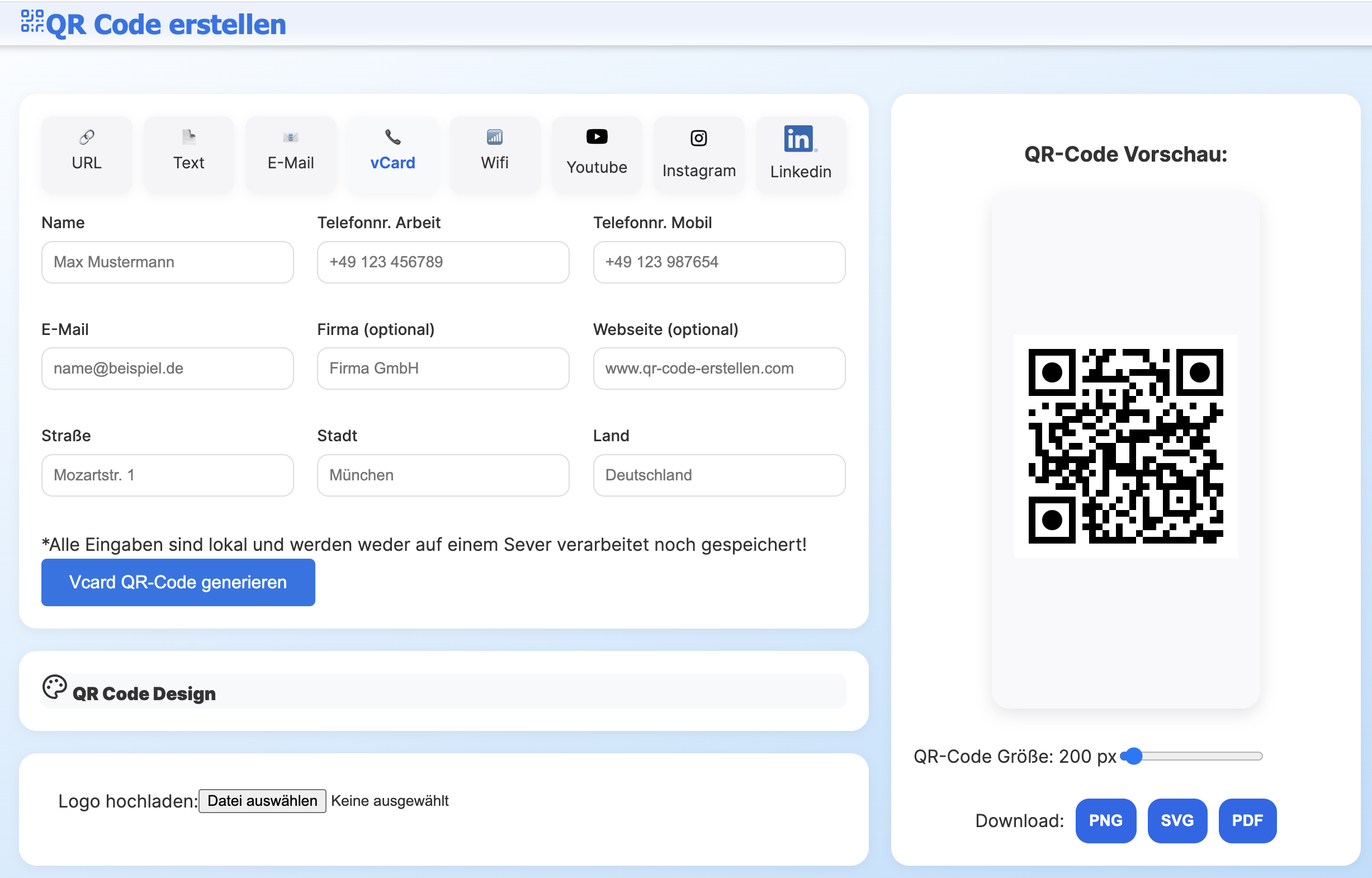Screen dimensions: 1372x878
Task: Select the Youtube tab
Action: [597, 154]
